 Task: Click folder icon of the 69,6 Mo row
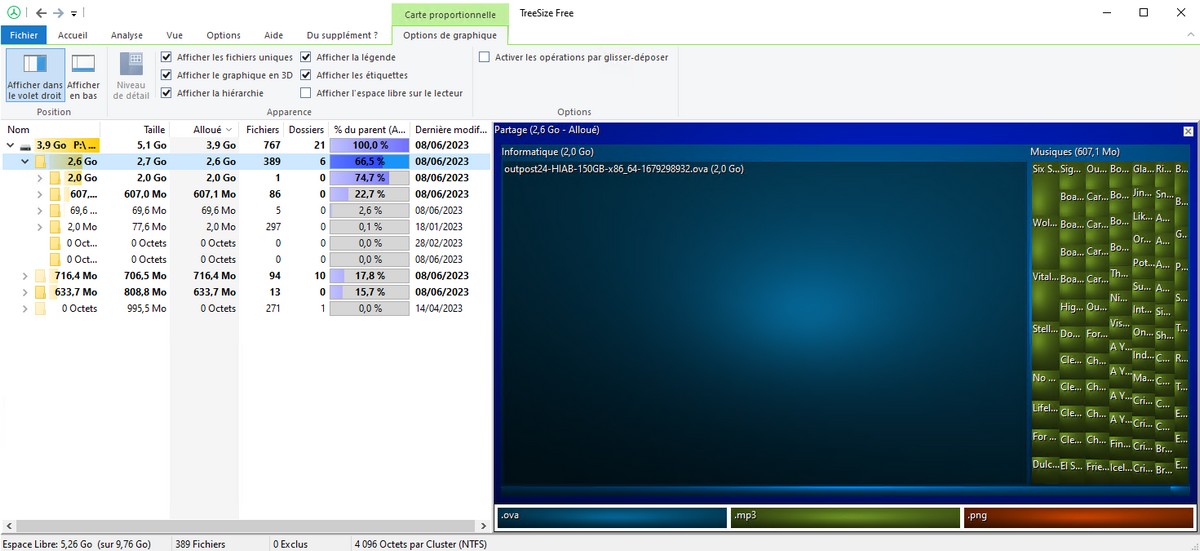tap(56, 210)
